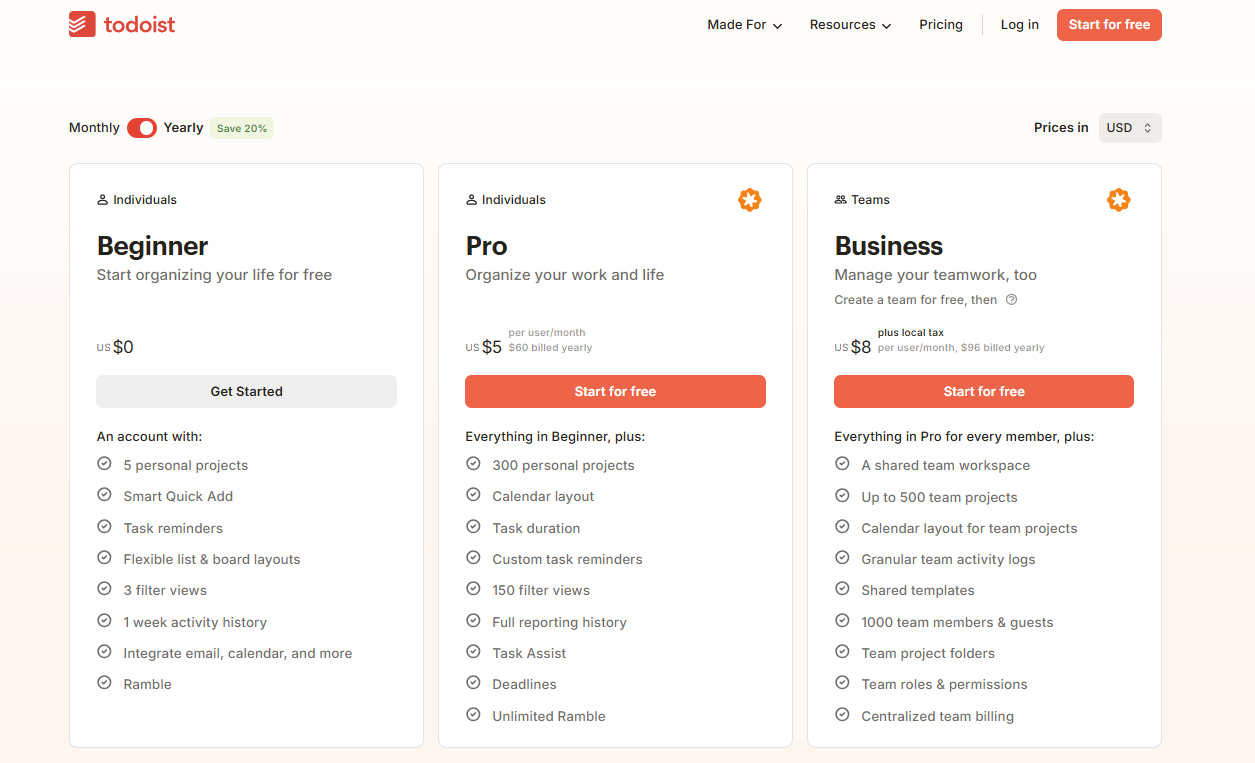Click "Integrate email, calendar, and more" text
The image size is (1255, 763).
[x=238, y=653]
